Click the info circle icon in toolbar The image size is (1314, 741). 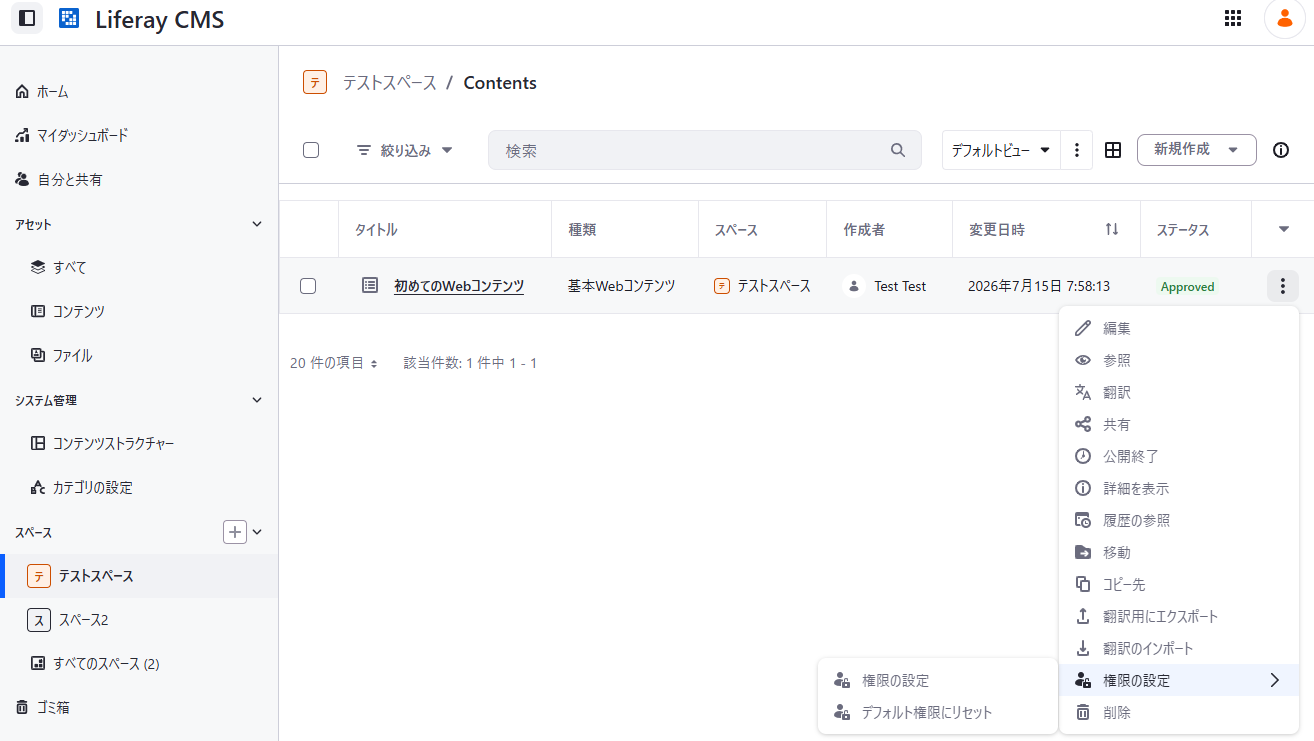pyautogui.click(x=1281, y=150)
